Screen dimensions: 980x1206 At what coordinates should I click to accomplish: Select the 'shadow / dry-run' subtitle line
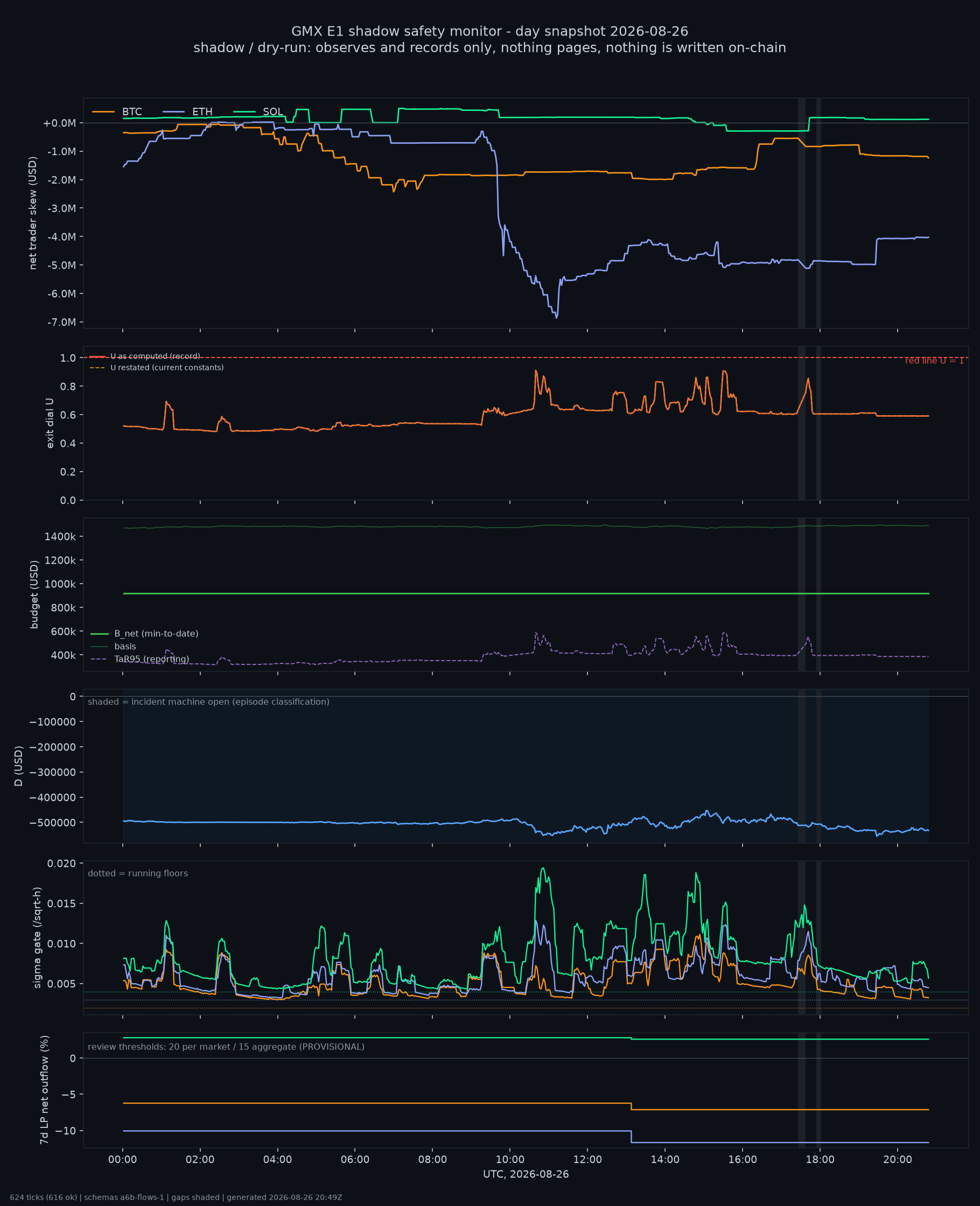coord(489,47)
